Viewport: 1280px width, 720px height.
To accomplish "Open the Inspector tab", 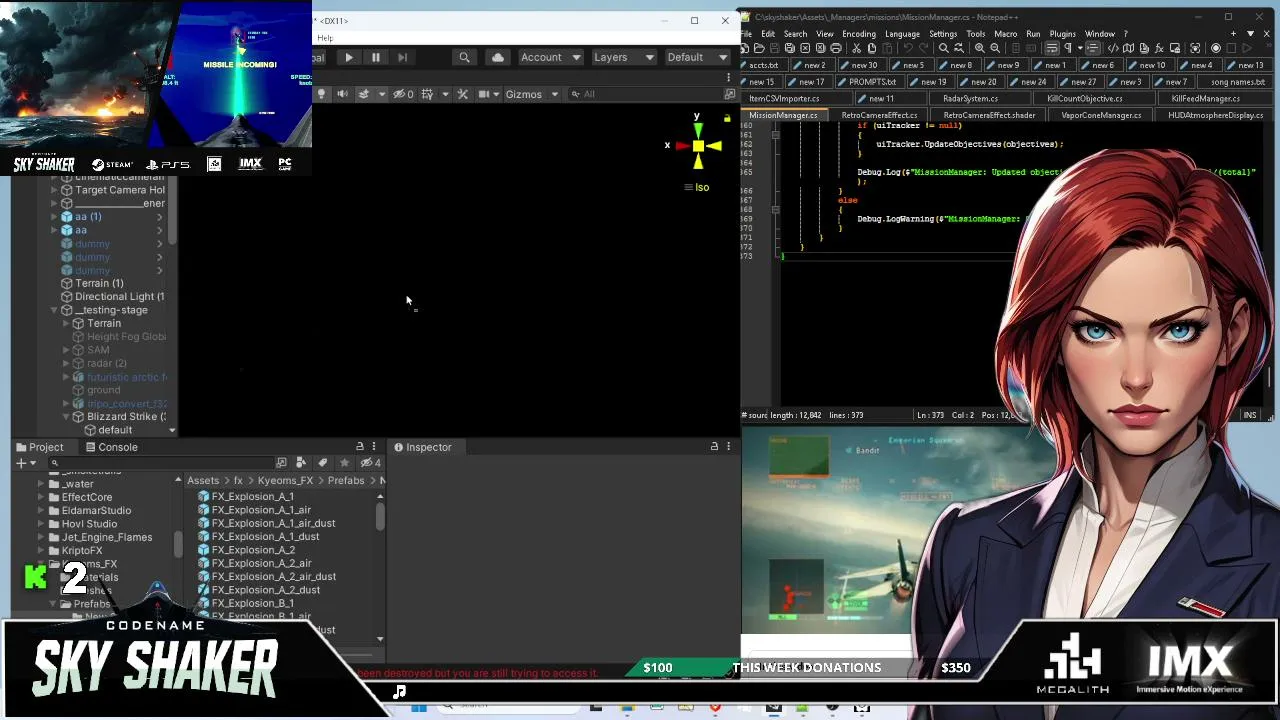I will (423, 447).
